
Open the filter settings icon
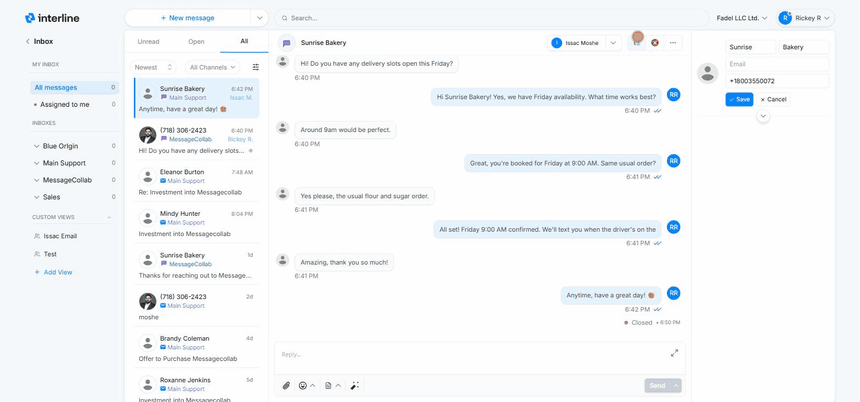[x=256, y=67]
